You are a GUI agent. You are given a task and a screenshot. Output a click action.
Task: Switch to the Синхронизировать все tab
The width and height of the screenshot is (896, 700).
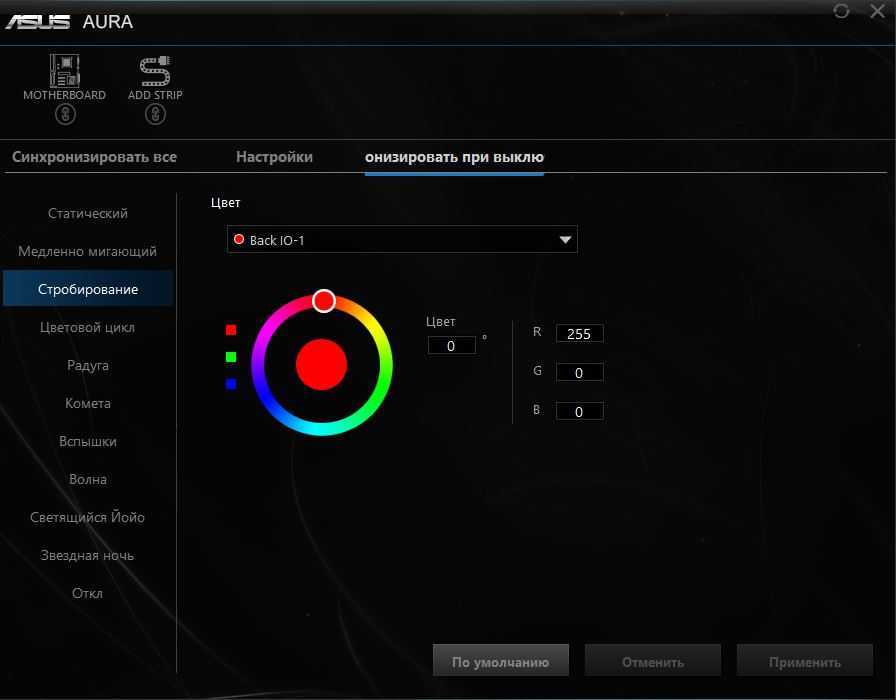pos(94,157)
